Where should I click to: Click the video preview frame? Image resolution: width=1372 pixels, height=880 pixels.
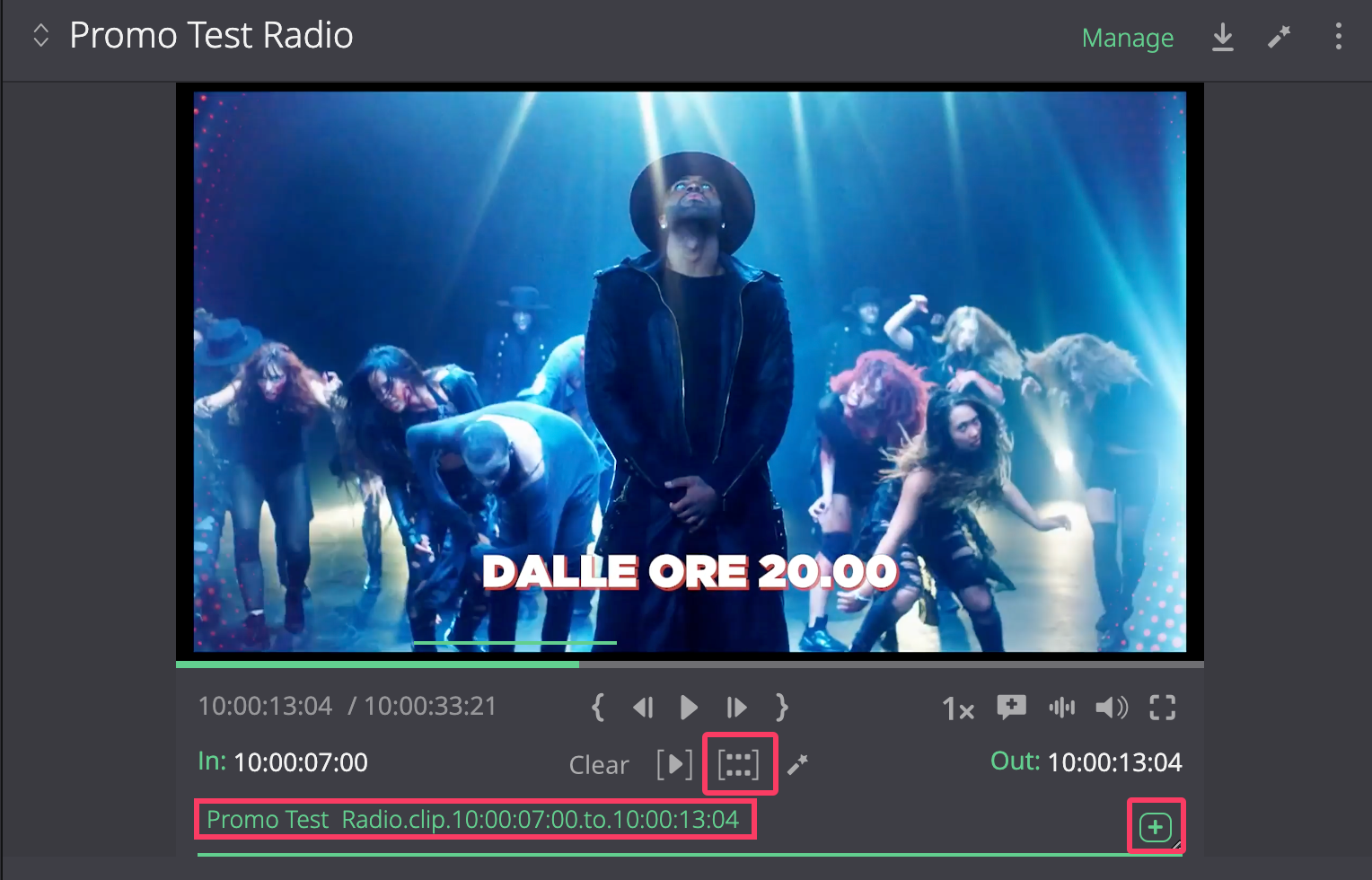(690, 372)
